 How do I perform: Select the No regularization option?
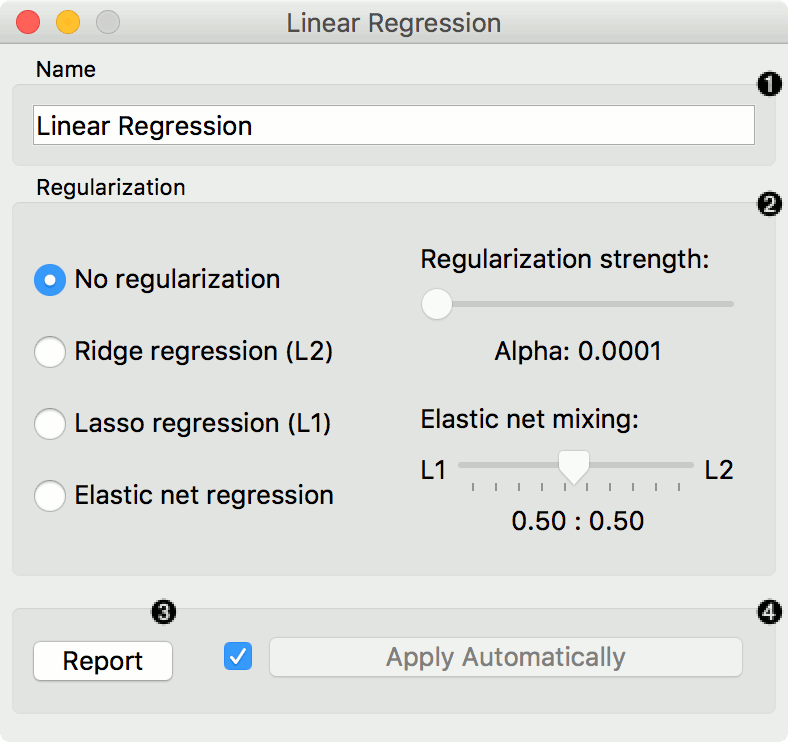pos(50,280)
